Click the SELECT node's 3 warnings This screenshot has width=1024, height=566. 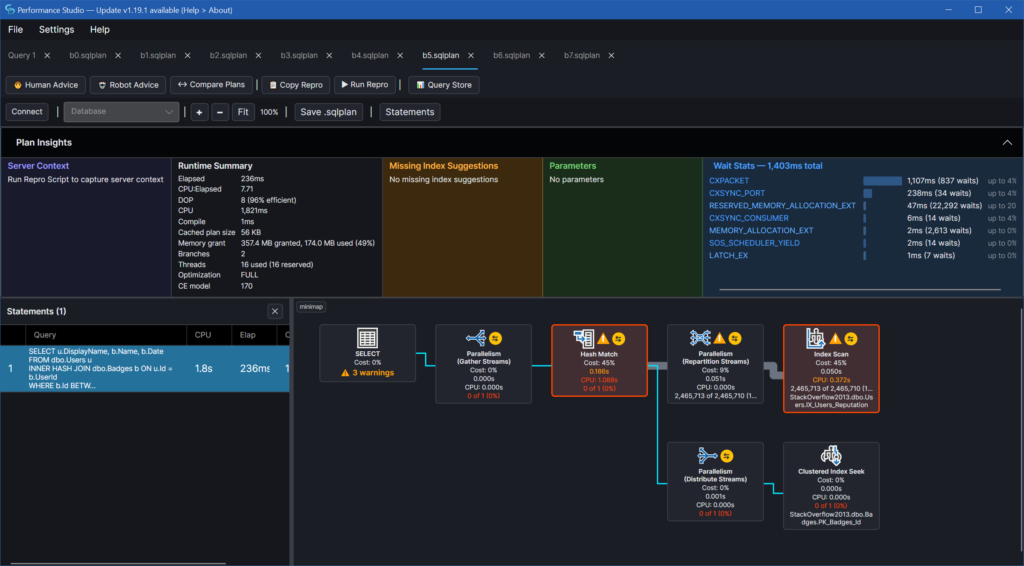coord(368,373)
